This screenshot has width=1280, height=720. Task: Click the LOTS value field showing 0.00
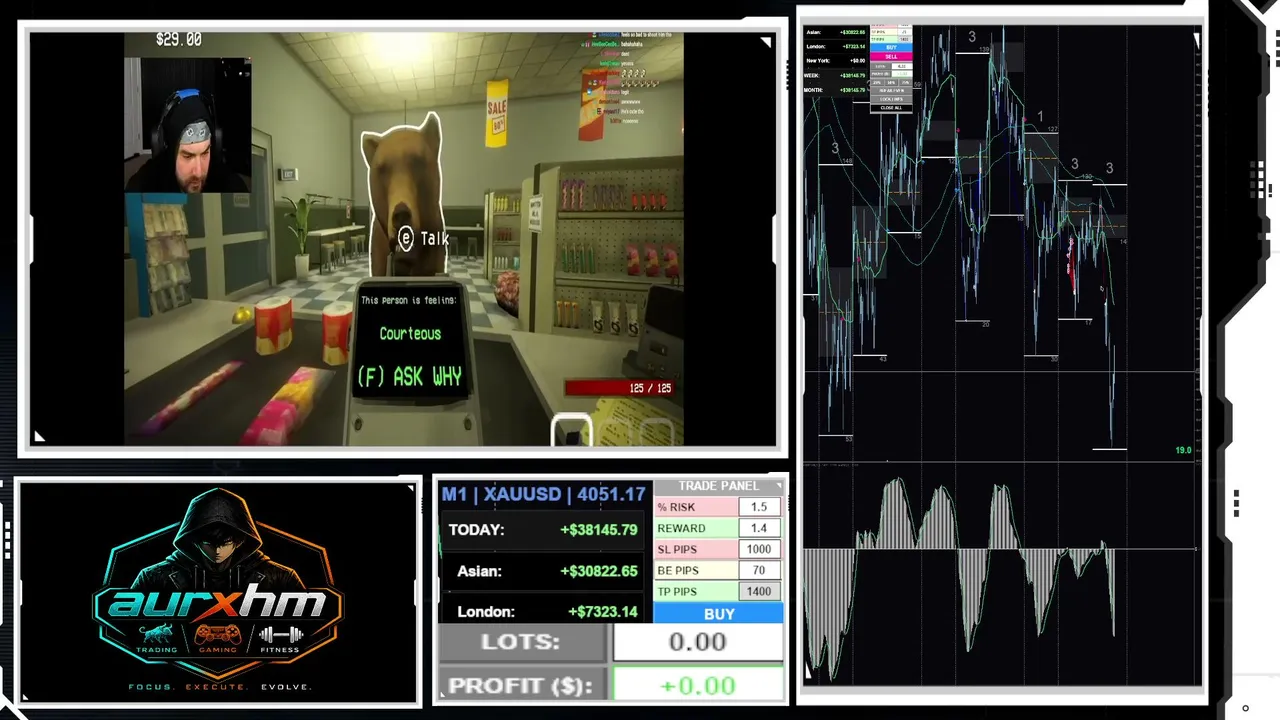click(698, 642)
